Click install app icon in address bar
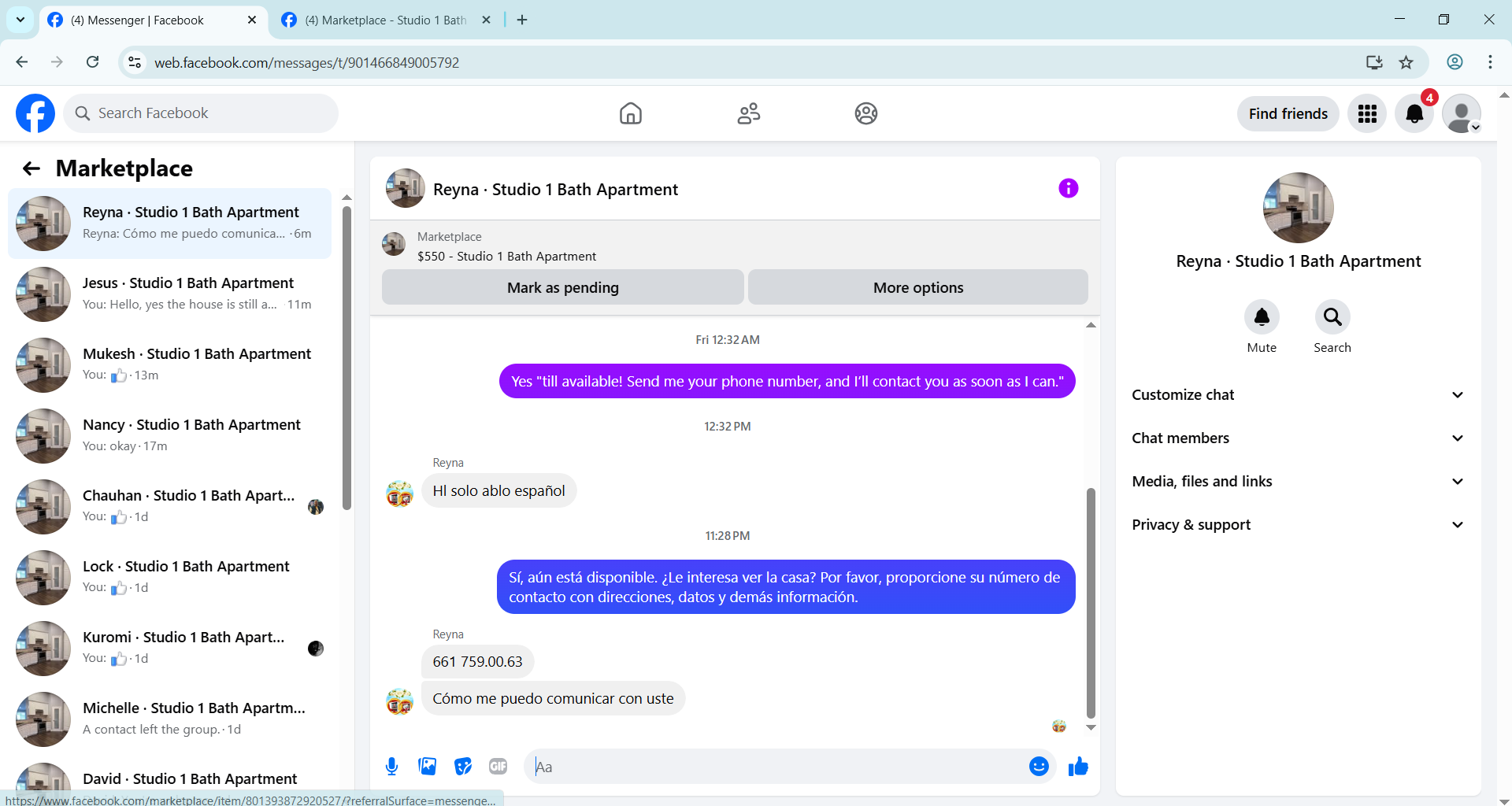The width and height of the screenshot is (1512, 806). pos(1374,62)
